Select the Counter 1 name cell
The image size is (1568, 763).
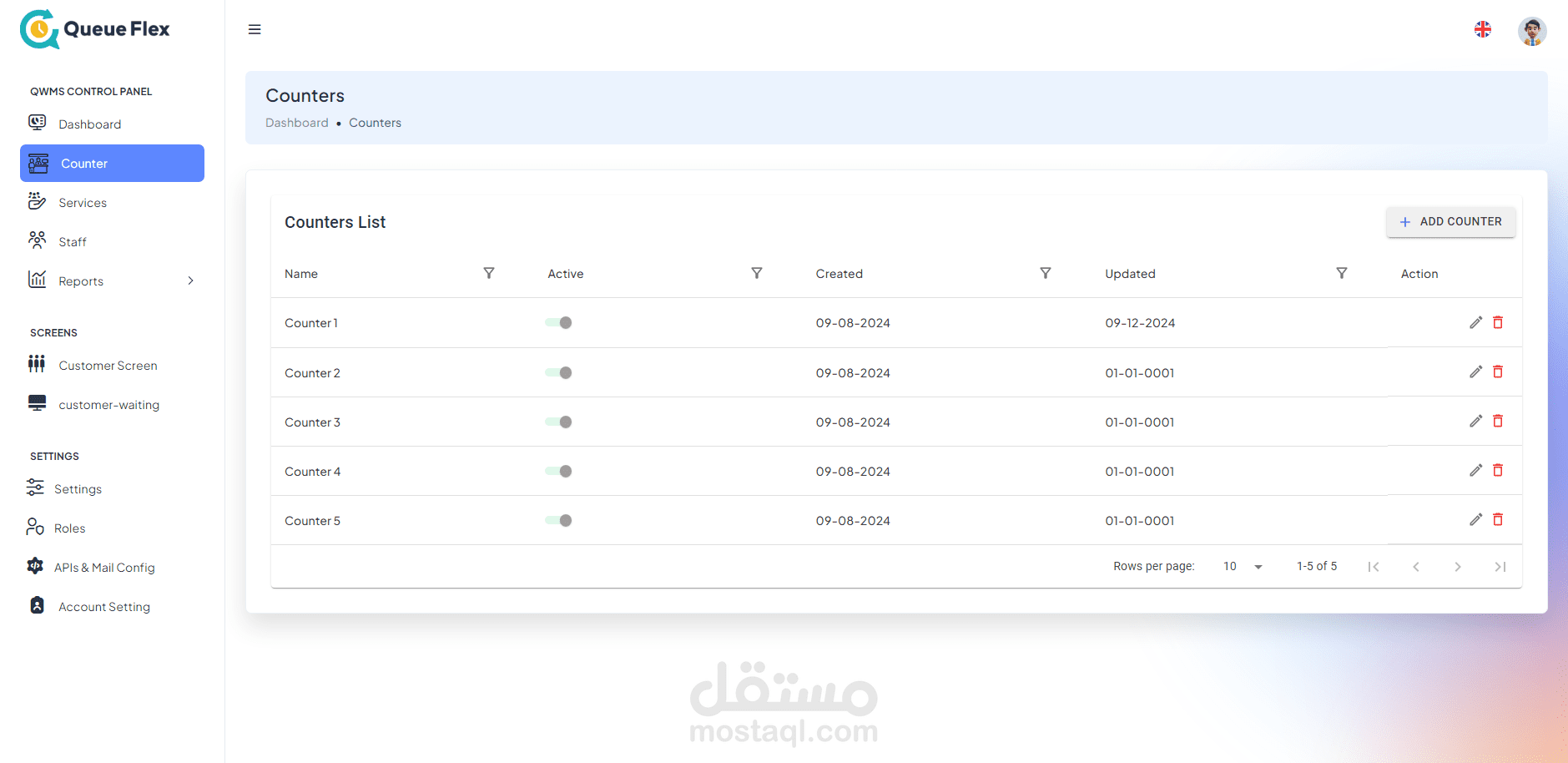pos(311,323)
